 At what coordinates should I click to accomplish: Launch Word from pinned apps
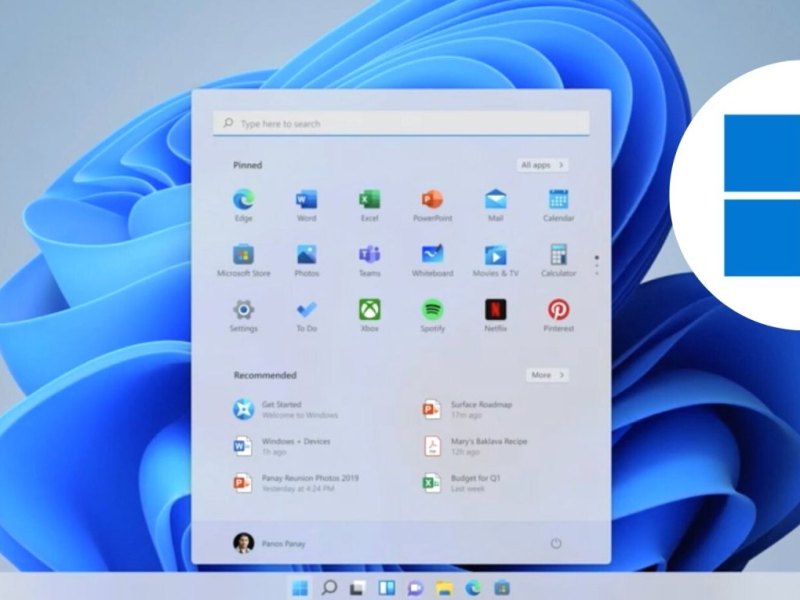point(306,205)
